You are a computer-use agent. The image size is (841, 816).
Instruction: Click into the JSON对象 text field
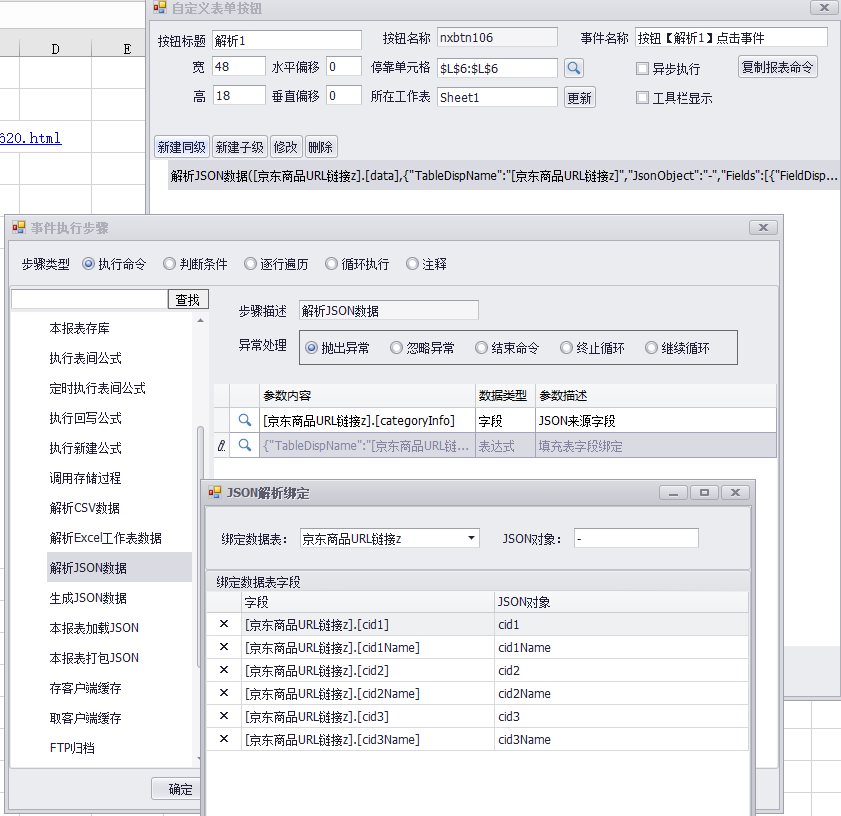point(636,539)
